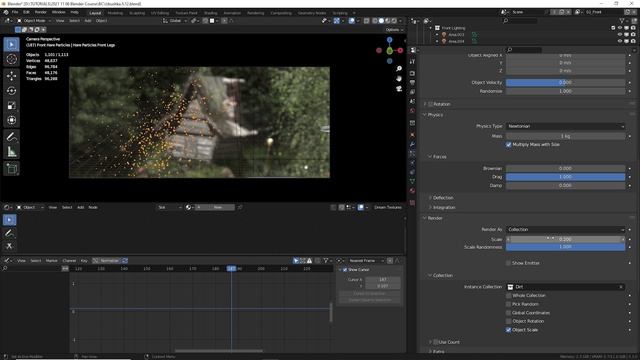Click the properties panel search field
640x360 pixels.
pos(524,50)
